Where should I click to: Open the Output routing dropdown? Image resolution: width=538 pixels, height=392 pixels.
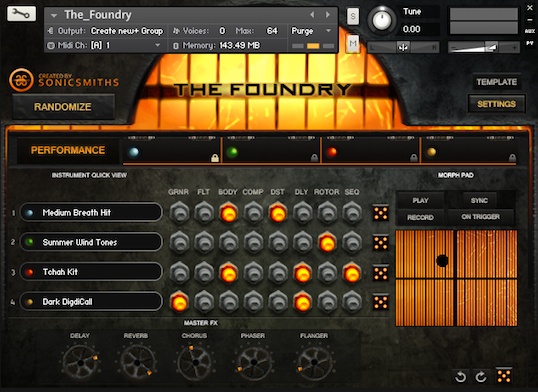click(x=127, y=31)
